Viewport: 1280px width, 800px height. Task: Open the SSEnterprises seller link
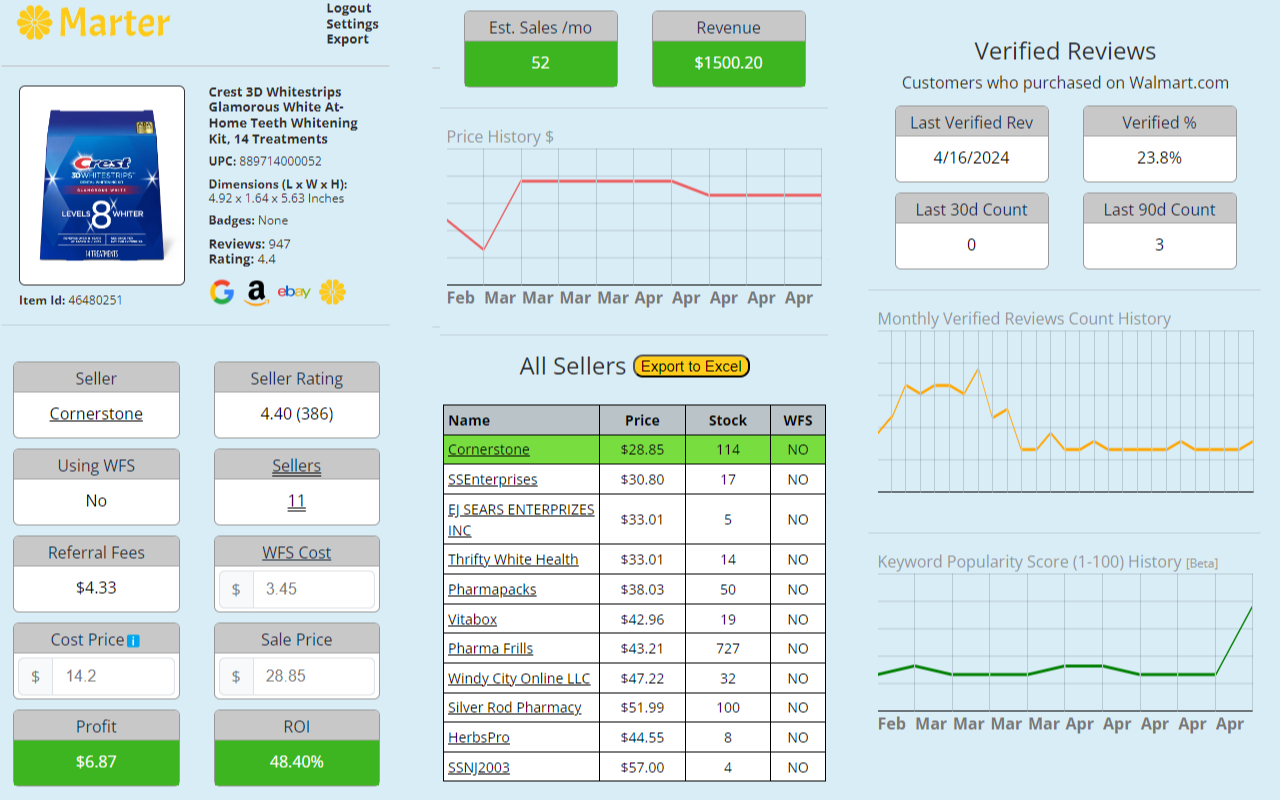pos(493,480)
